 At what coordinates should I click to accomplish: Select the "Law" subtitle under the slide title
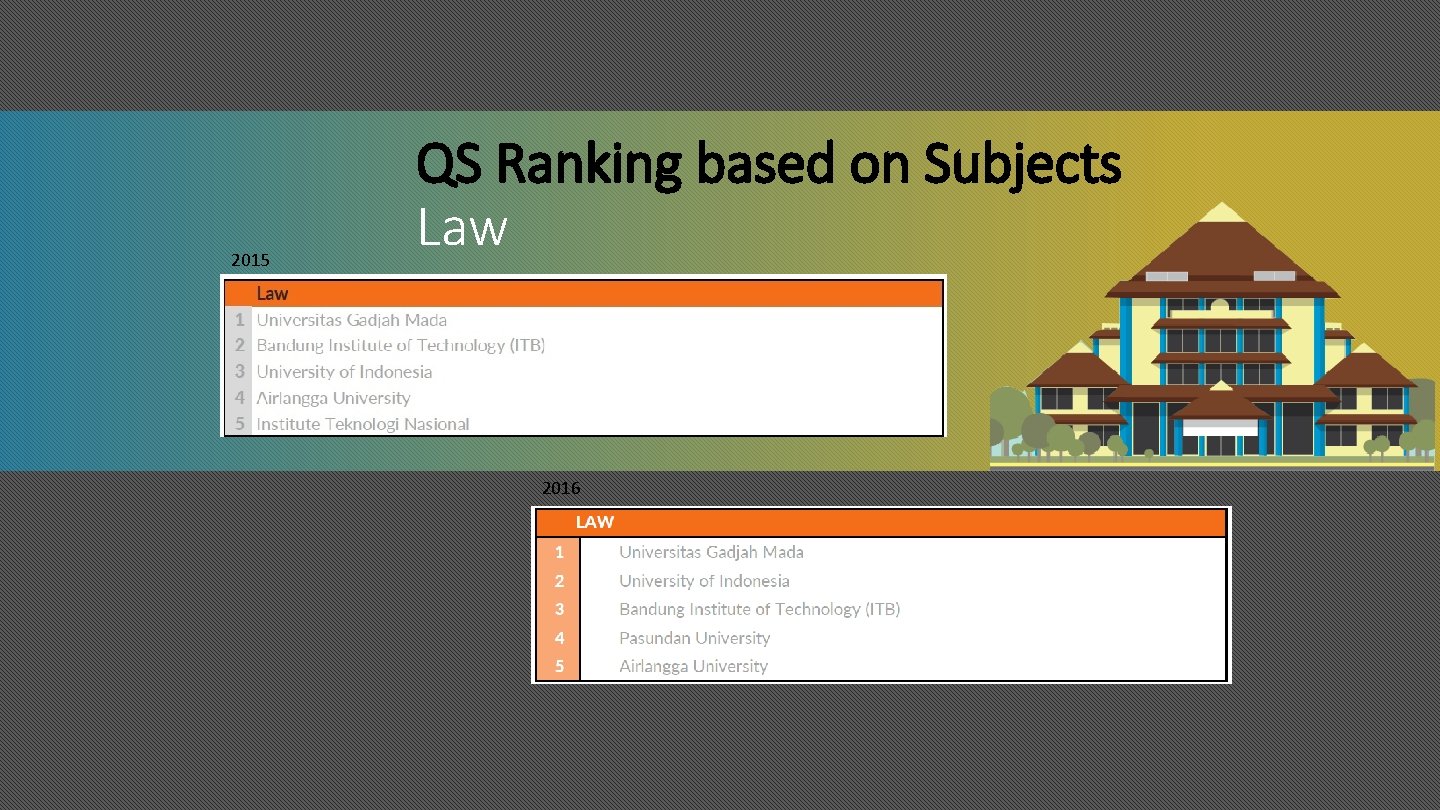tap(462, 227)
